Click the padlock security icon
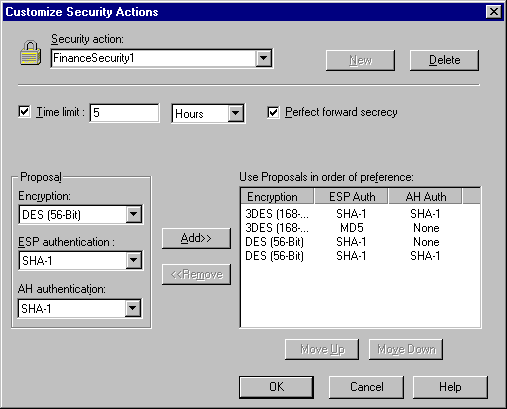The height and width of the screenshot is (409, 507). click(31, 53)
